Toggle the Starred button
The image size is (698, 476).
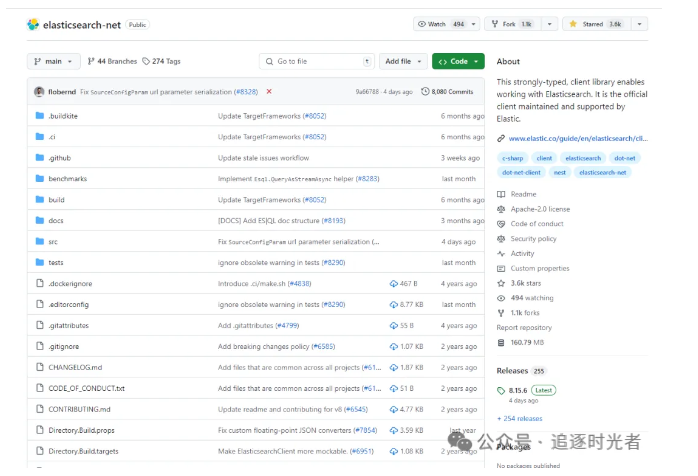(596, 24)
